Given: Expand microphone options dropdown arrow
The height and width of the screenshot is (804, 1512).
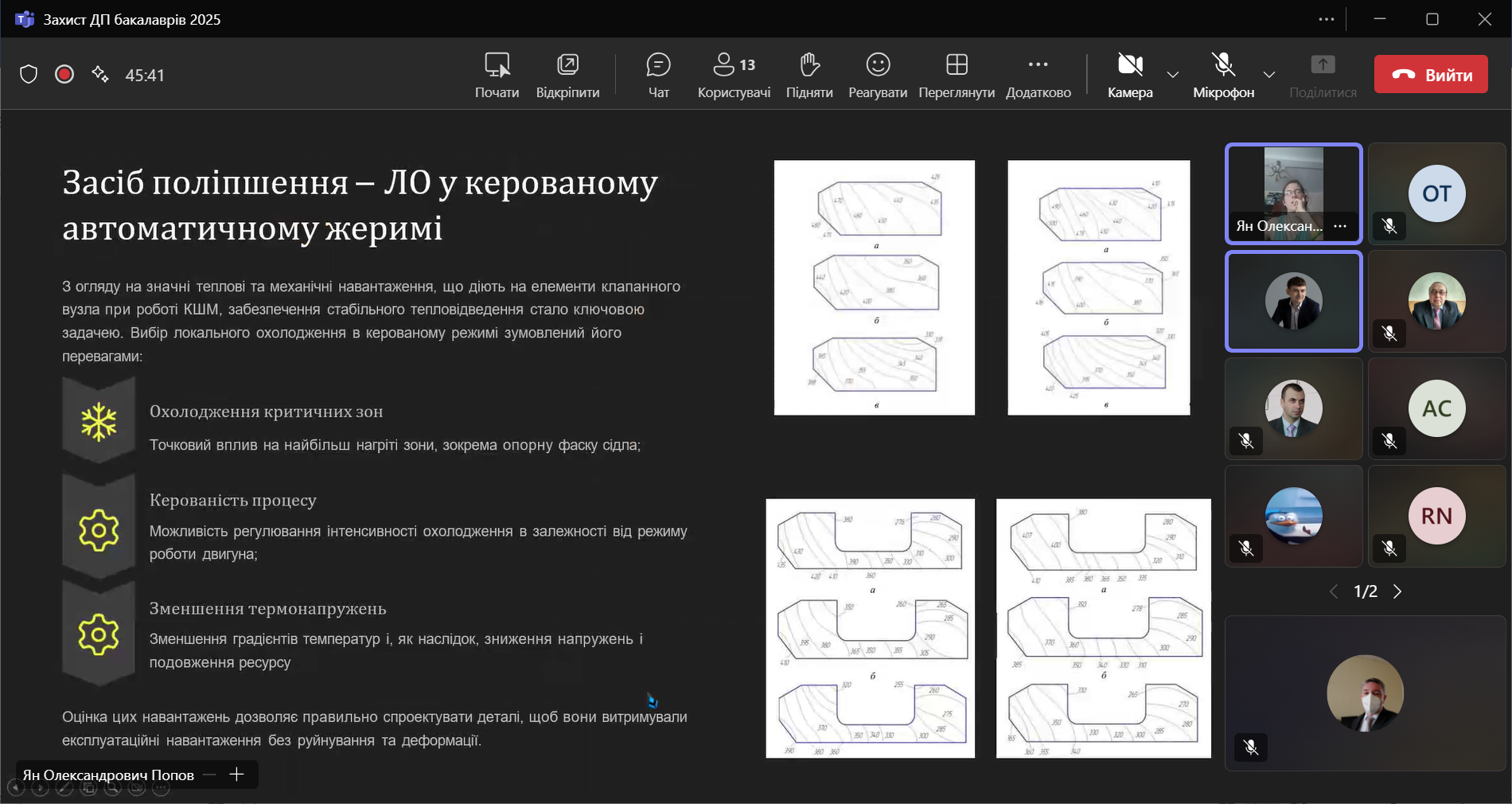Looking at the screenshot, I should [x=1269, y=75].
